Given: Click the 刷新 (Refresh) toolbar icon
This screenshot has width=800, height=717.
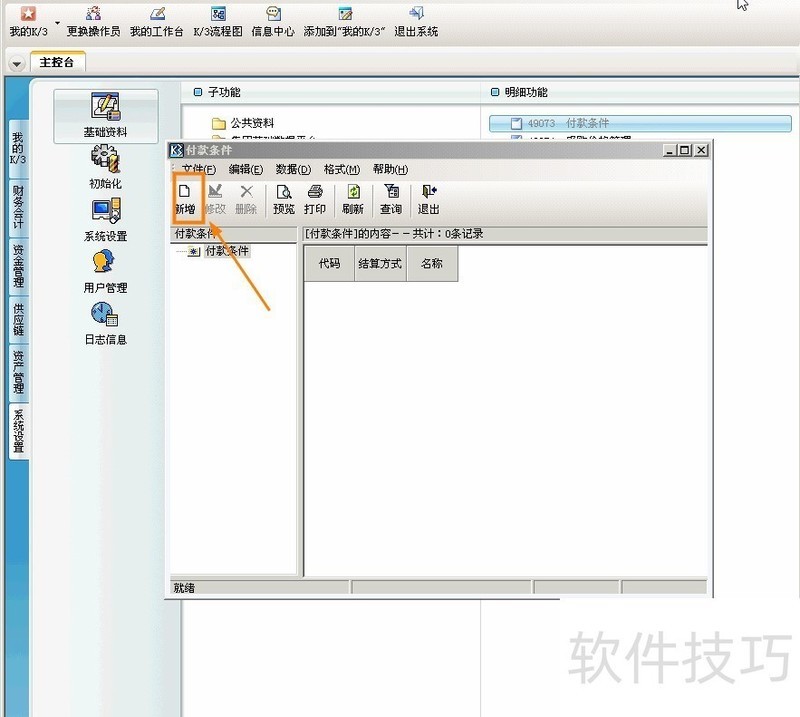Looking at the screenshot, I should (353, 199).
